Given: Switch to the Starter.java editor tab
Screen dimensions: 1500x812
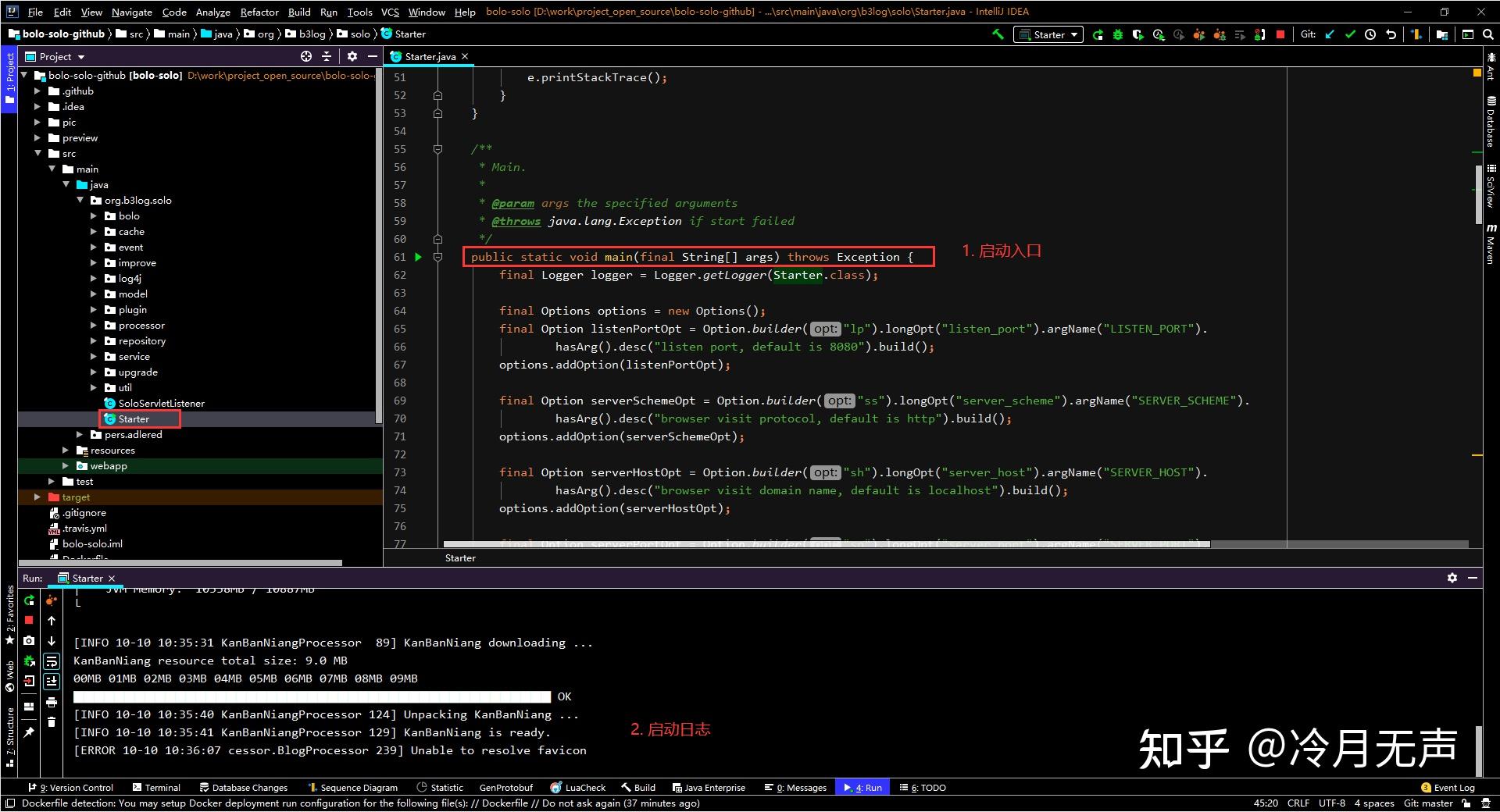Looking at the screenshot, I should coord(430,56).
